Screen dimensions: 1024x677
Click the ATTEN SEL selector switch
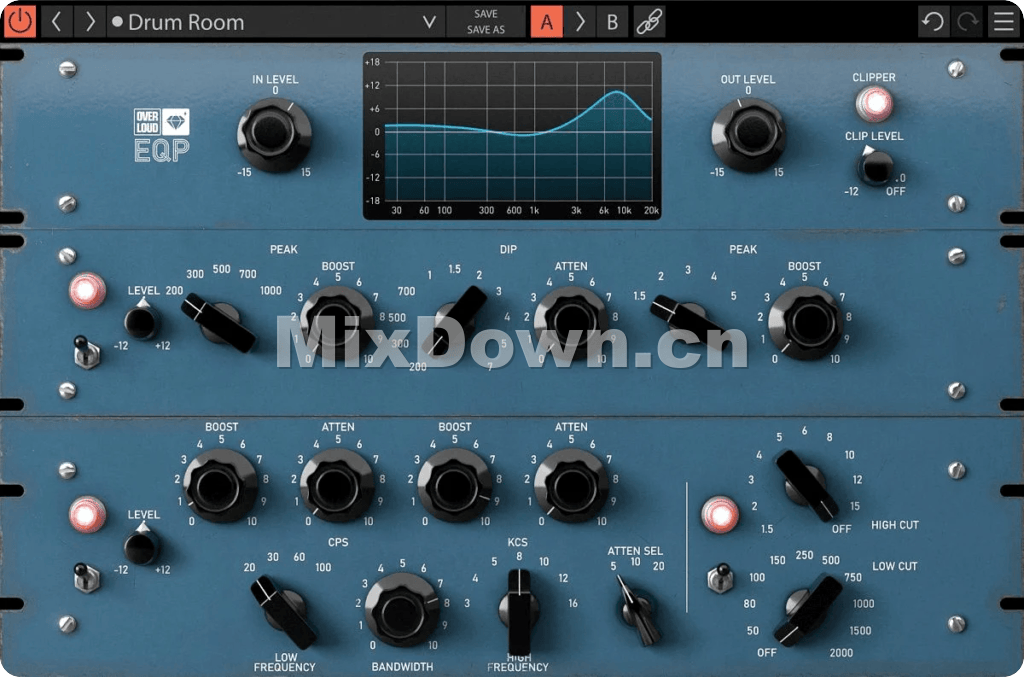tap(637, 611)
